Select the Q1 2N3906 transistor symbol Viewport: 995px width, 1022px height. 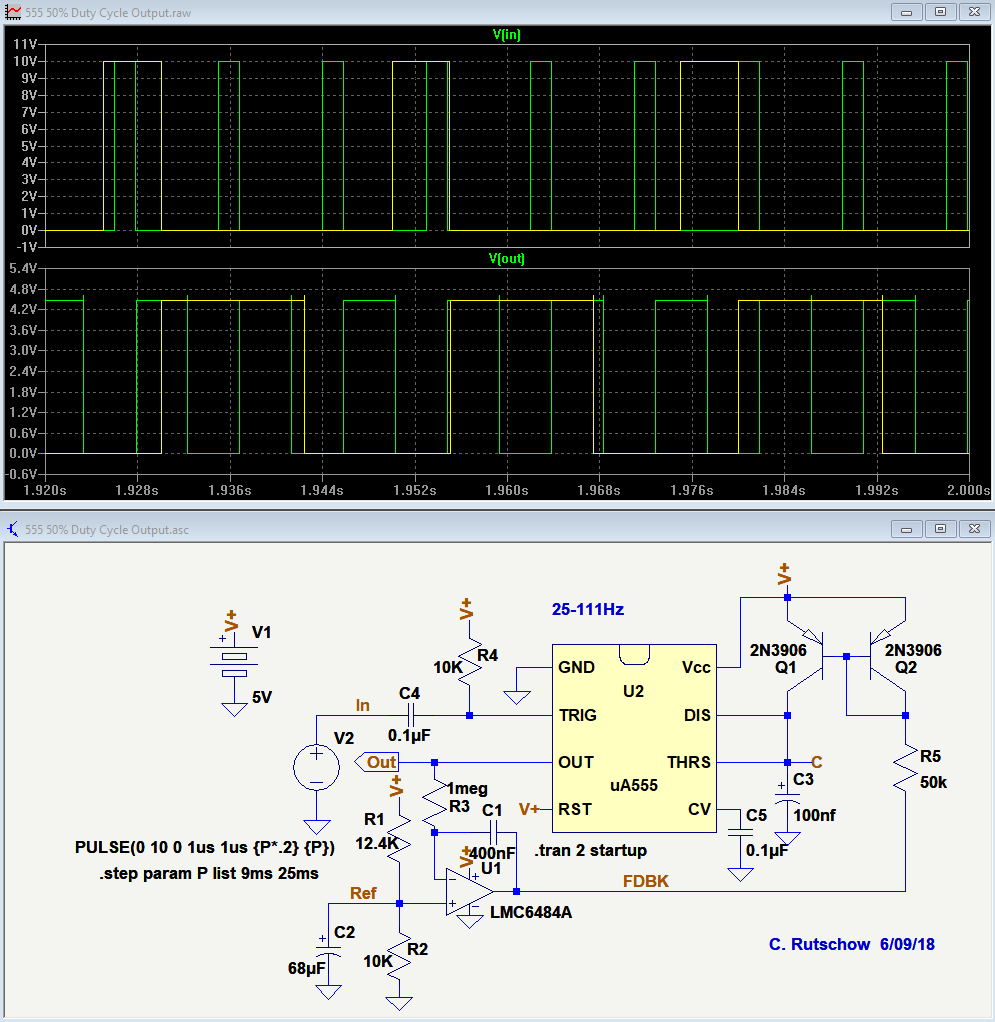point(807,657)
